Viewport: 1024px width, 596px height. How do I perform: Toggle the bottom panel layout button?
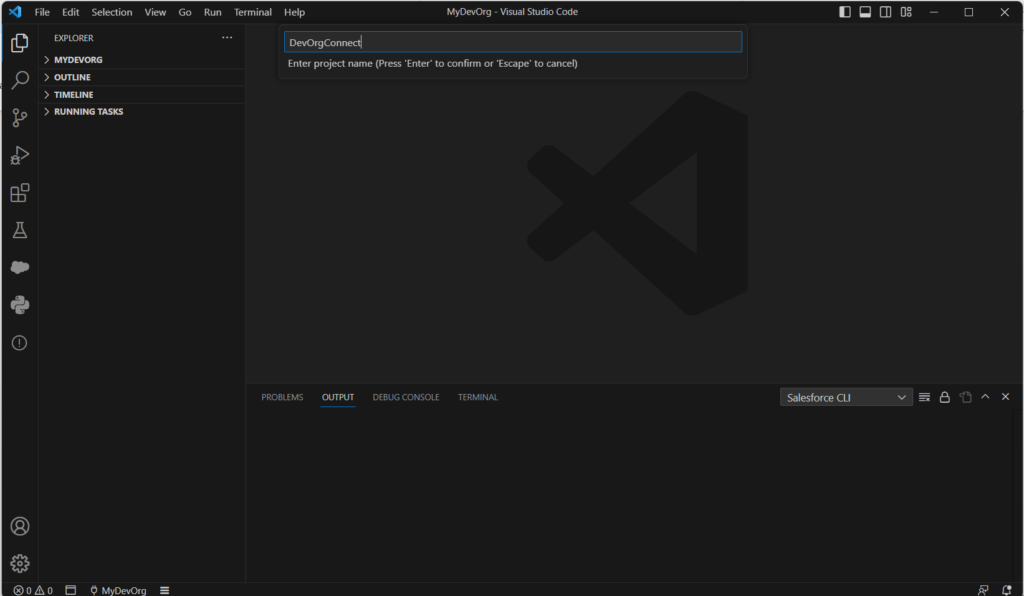click(865, 12)
